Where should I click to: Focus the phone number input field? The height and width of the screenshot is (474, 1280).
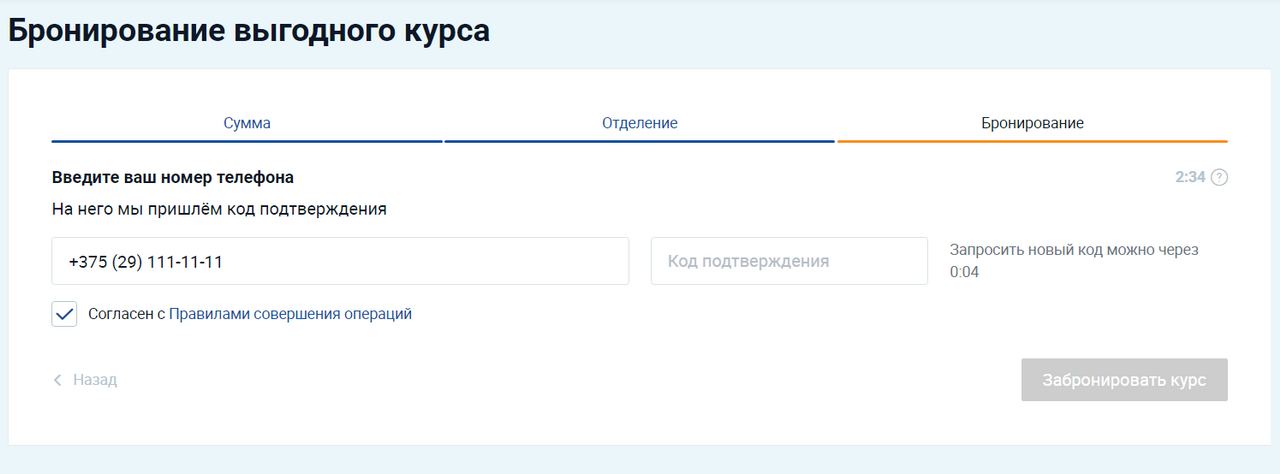340,261
